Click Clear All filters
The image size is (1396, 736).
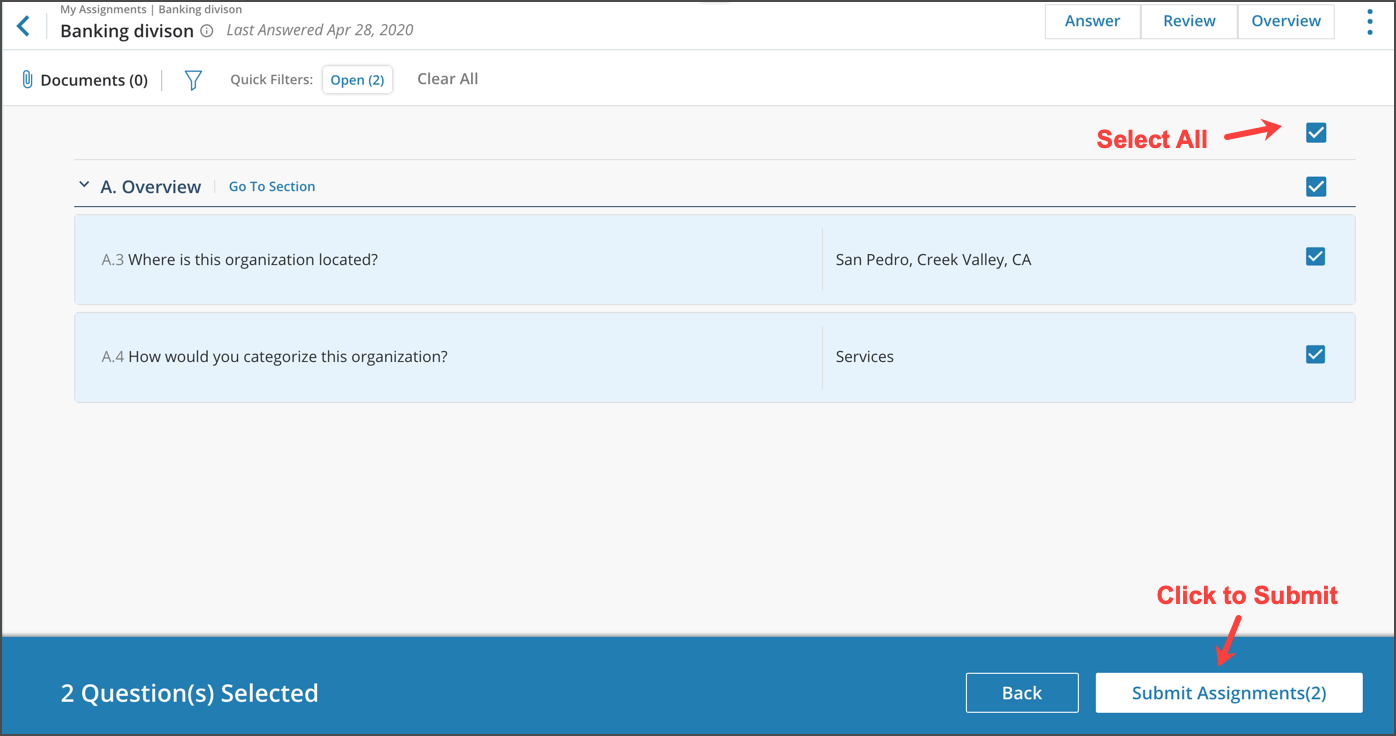(x=447, y=79)
